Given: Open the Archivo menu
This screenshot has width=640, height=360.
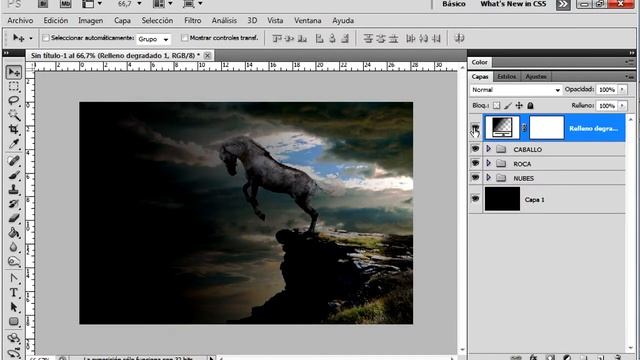Looking at the screenshot, I should pos(20,20).
